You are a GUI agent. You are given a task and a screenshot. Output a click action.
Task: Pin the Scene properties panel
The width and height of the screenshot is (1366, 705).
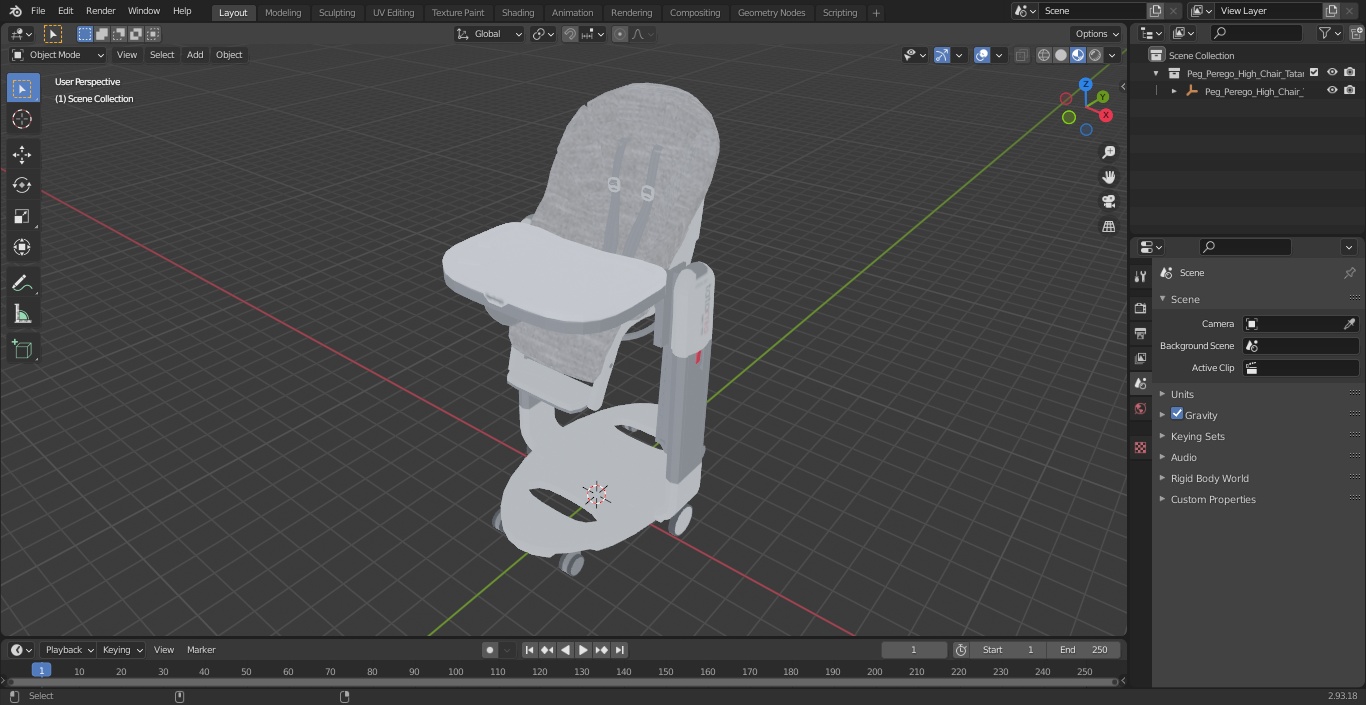click(x=1349, y=273)
